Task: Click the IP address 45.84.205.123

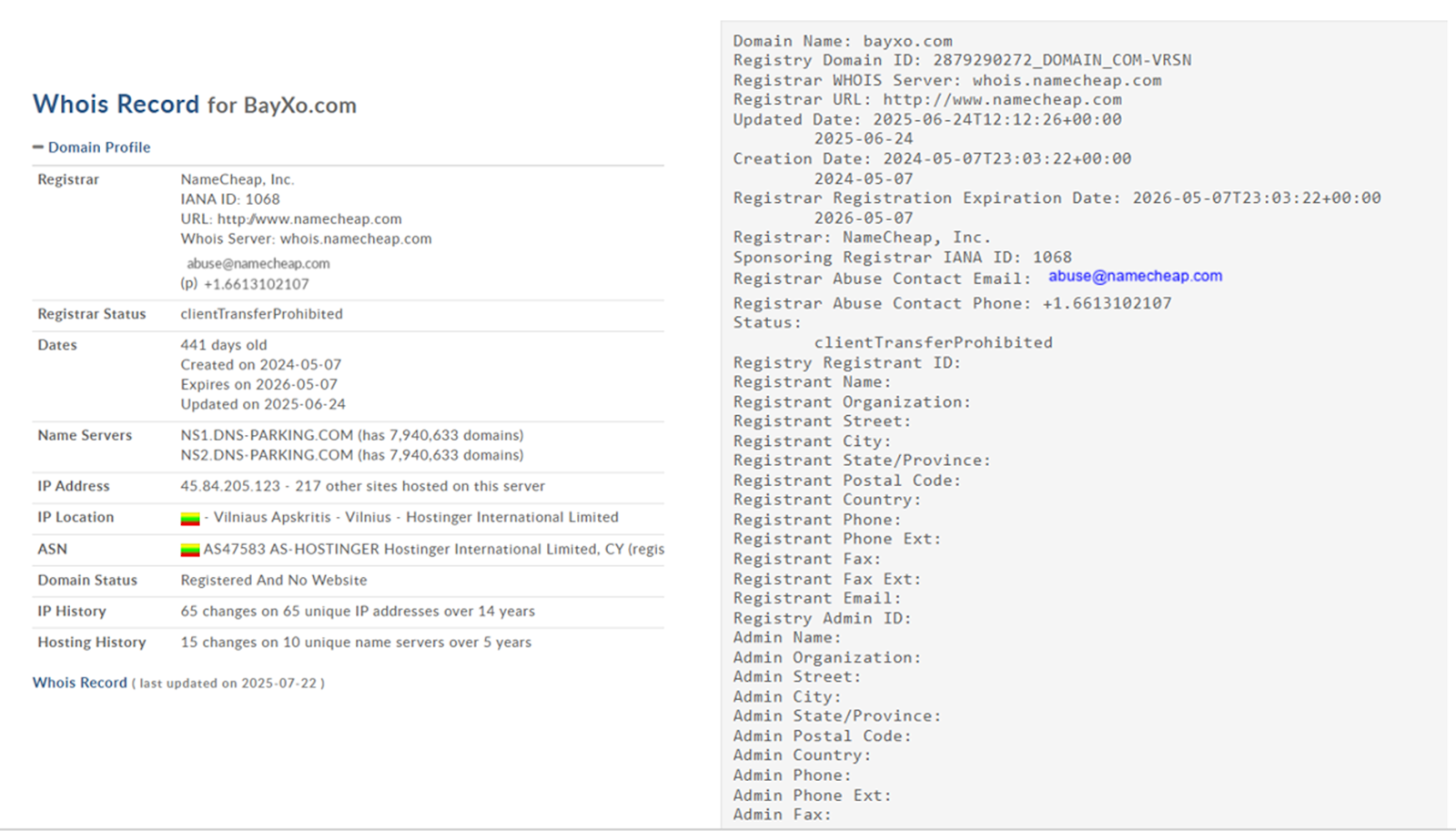Action: click(230, 486)
